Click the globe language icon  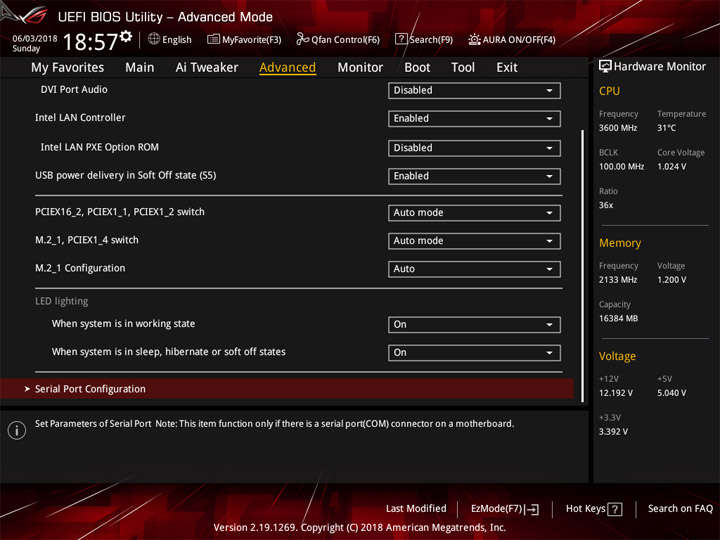[x=154, y=39]
